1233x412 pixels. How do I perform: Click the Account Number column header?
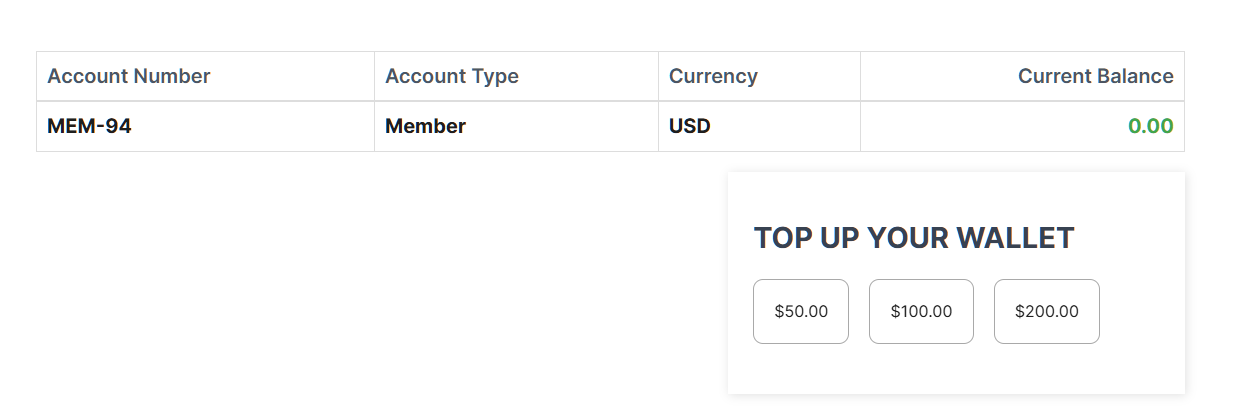click(129, 76)
